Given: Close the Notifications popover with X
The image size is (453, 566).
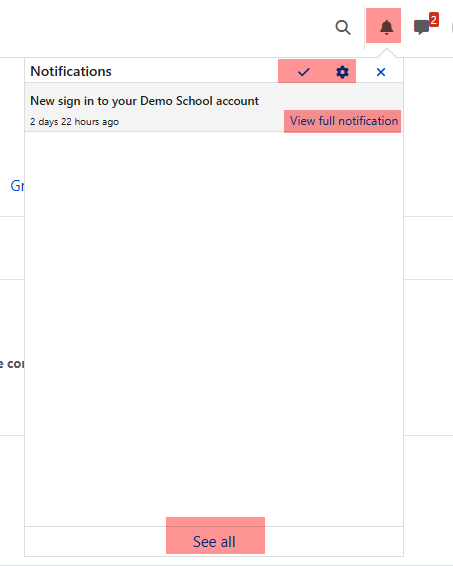Looking at the screenshot, I should click(x=381, y=72).
